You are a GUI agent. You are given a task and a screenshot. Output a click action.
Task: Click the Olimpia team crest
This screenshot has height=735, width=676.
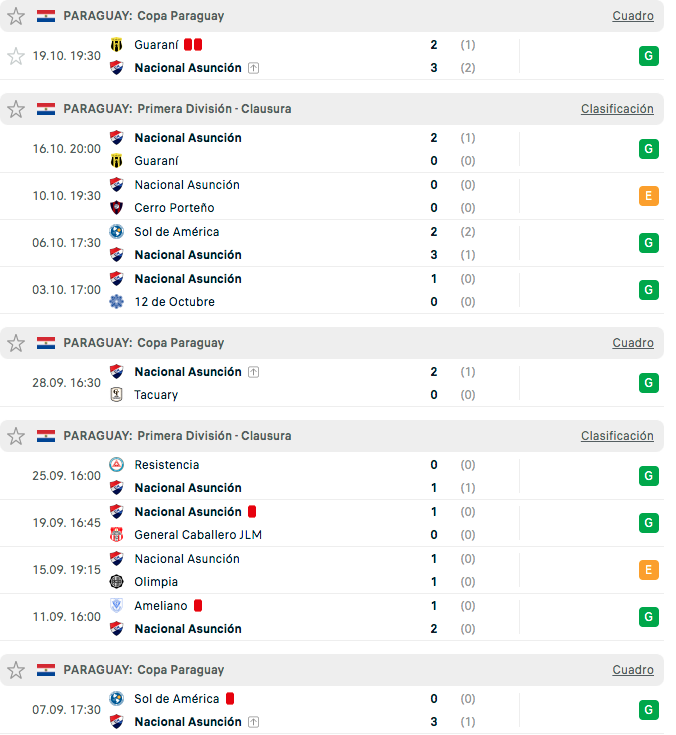[x=117, y=582]
